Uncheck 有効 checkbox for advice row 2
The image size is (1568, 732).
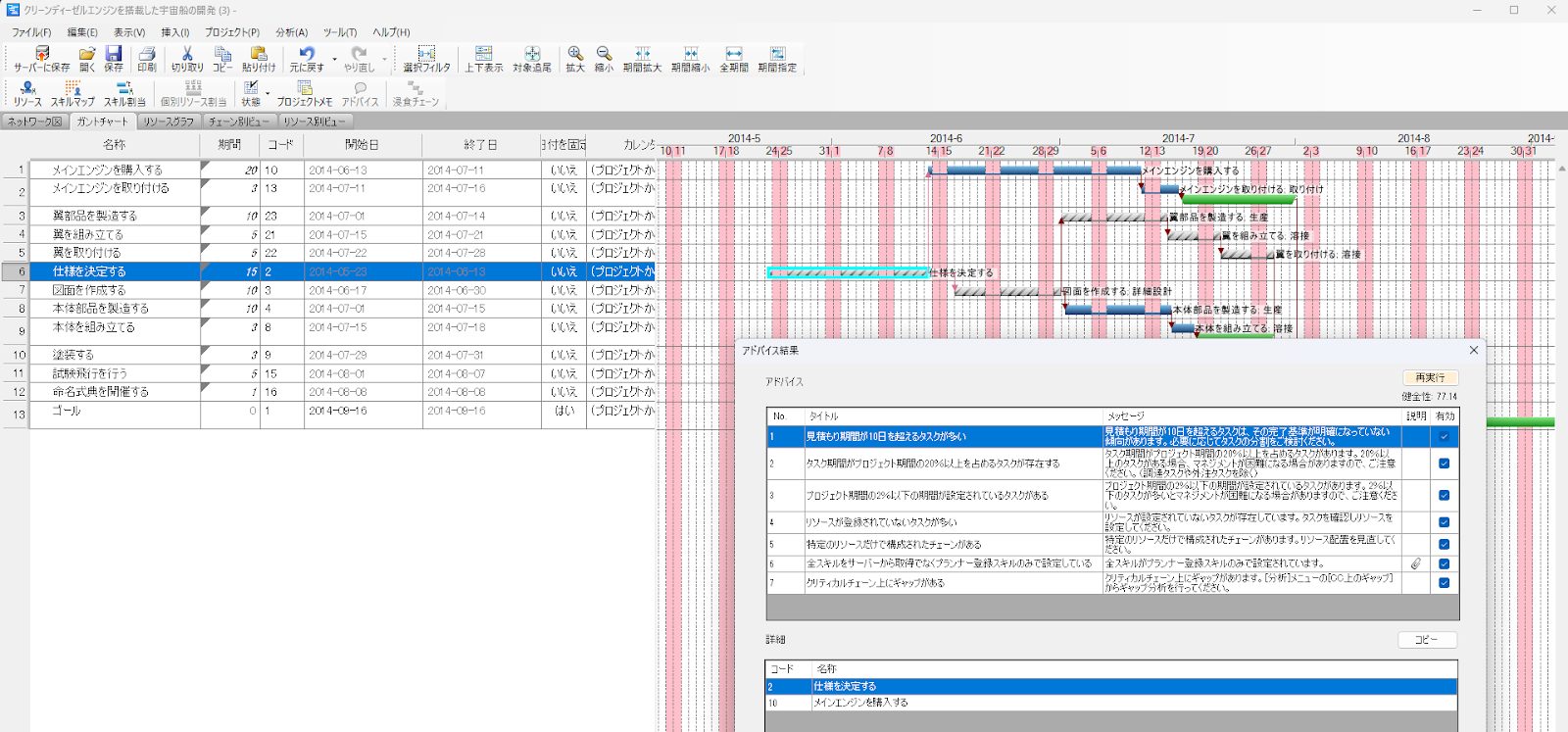point(1444,464)
